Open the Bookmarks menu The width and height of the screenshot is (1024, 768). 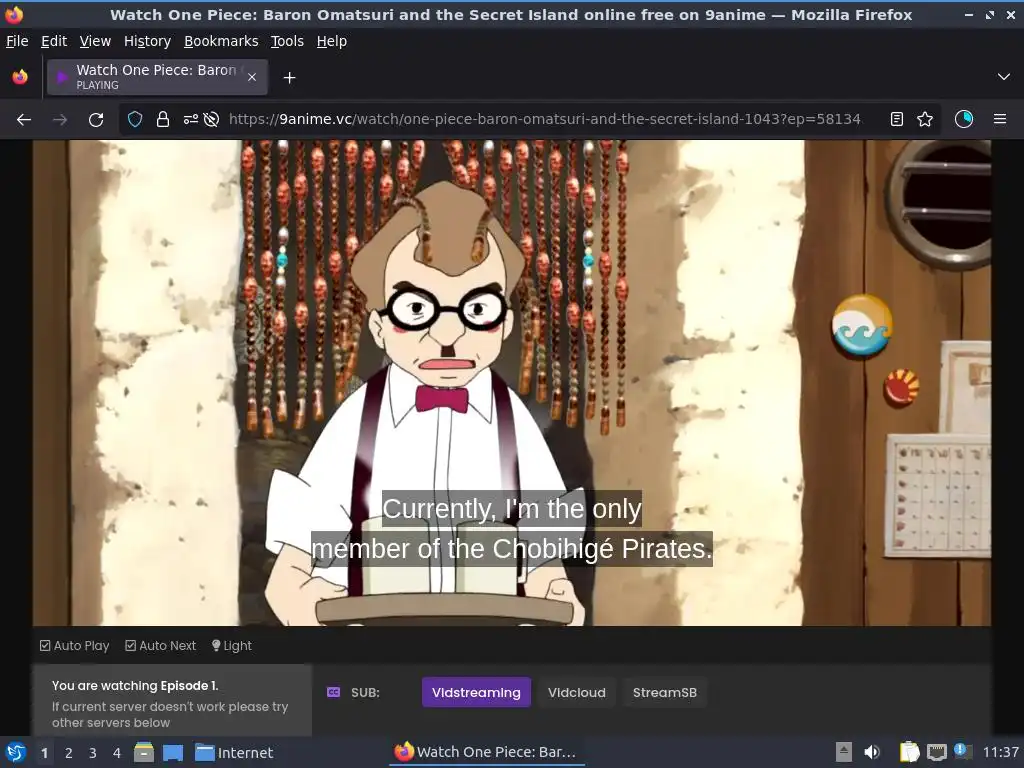[221, 41]
